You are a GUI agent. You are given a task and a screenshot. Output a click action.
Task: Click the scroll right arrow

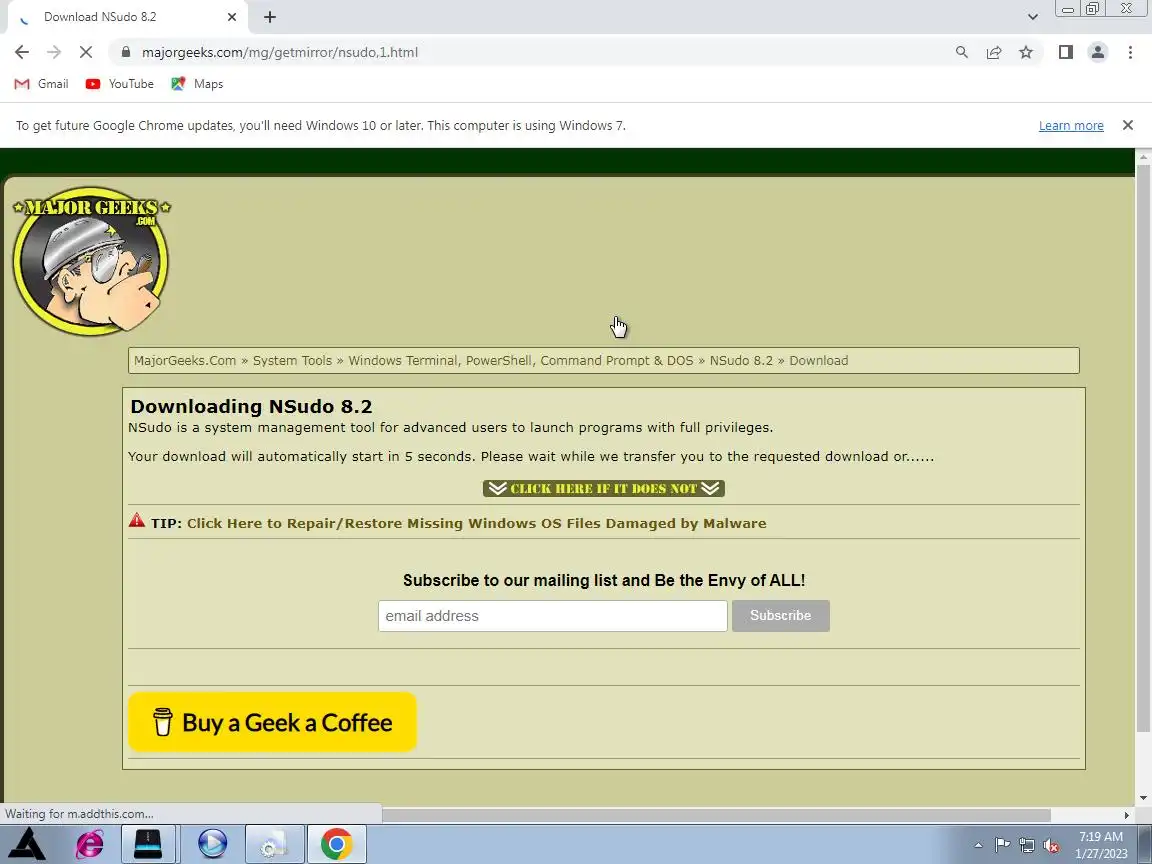pos(1127,816)
